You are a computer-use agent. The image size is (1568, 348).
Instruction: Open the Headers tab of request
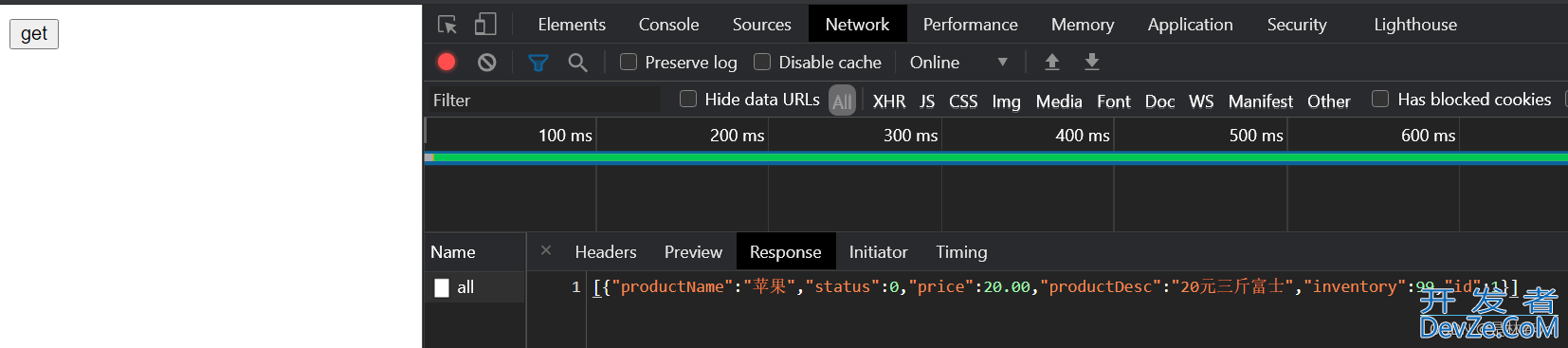click(606, 252)
